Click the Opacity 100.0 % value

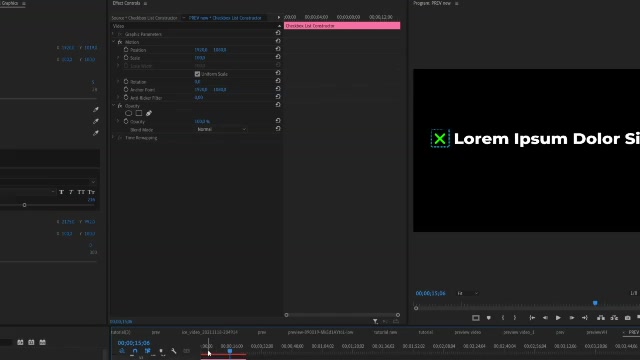(202, 122)
